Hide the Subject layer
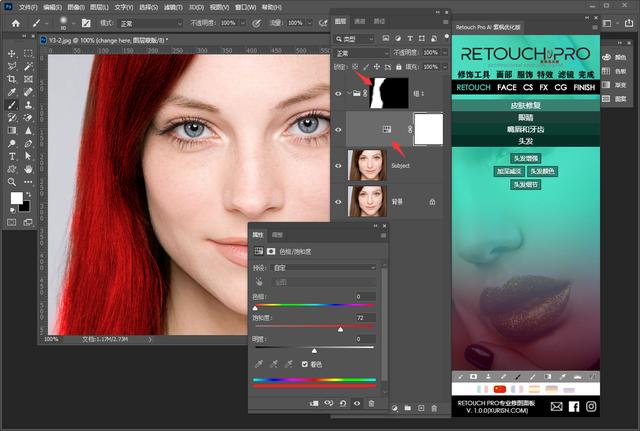Image resolution: width=640 pixels, height=431 pixels. (338, 166)
